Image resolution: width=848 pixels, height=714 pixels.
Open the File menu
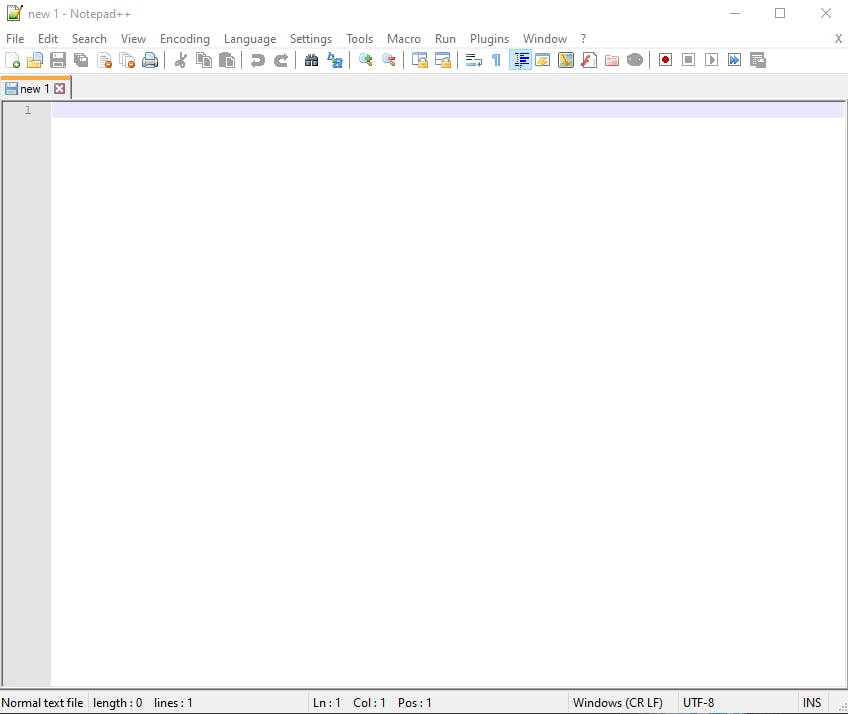coord(15,39)
